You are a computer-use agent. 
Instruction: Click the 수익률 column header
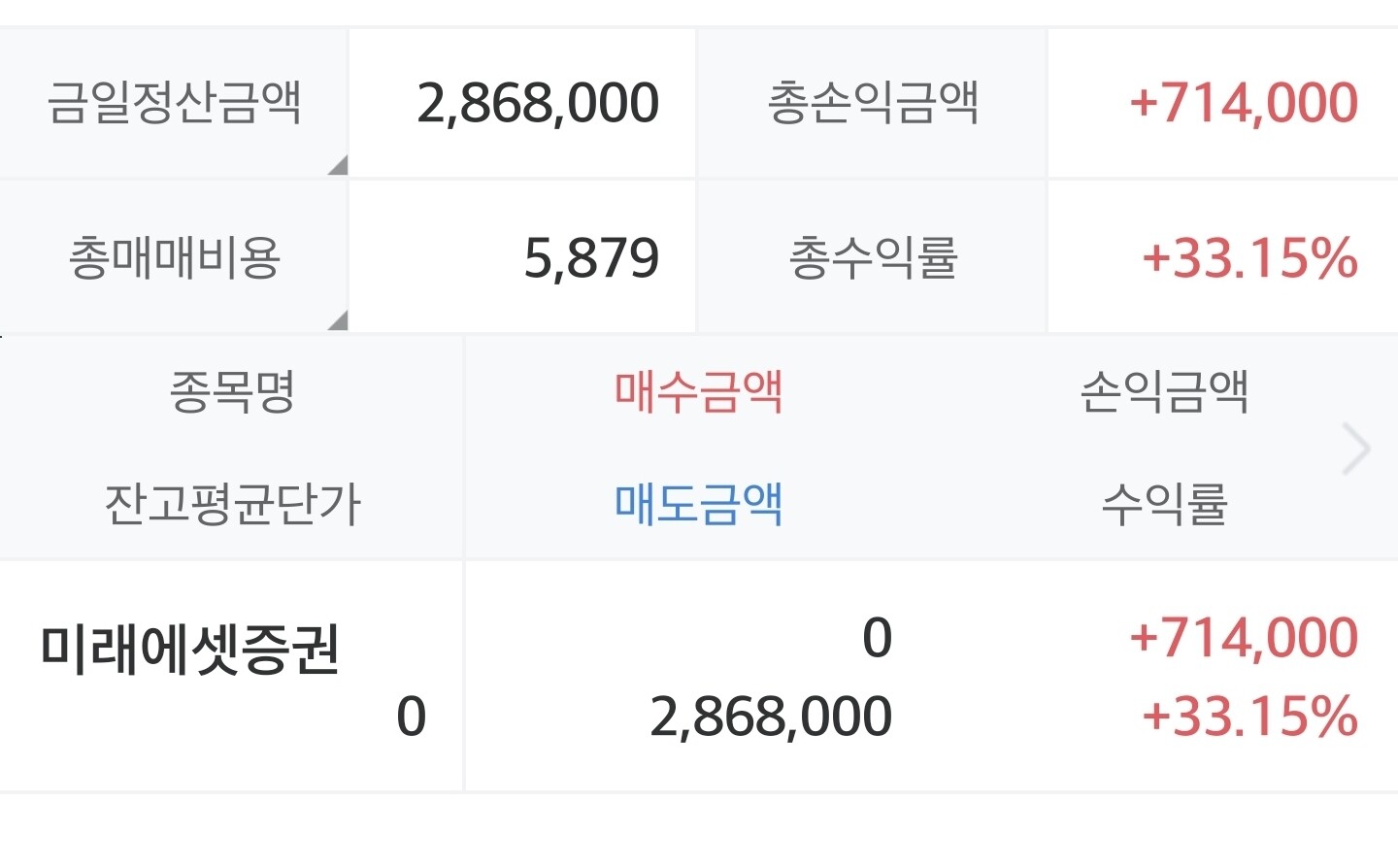[1163, 504]
